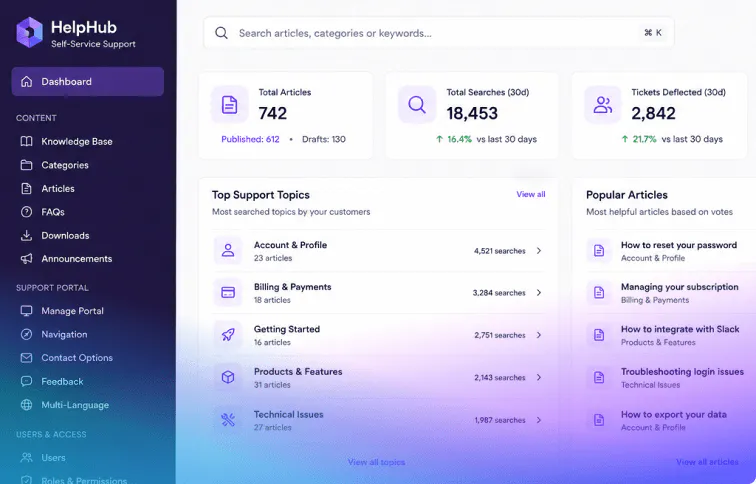Image resolution: width=756 pixels, height=484 pixels.
Task: Click the 4,521 searches count
Action: tap(500, 251)
